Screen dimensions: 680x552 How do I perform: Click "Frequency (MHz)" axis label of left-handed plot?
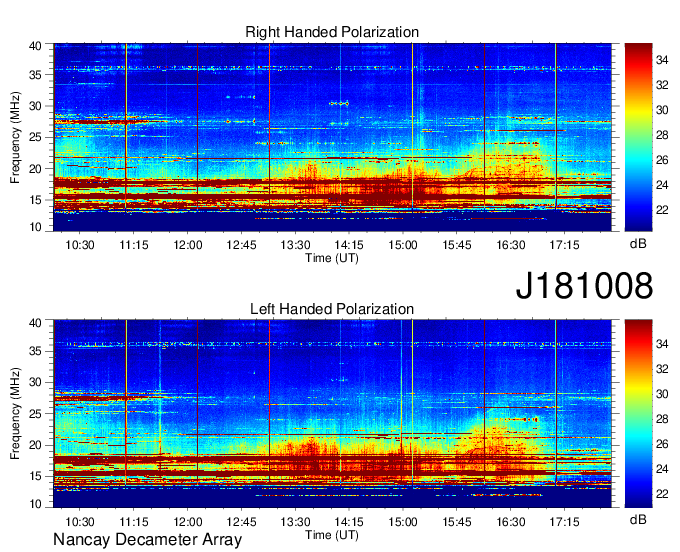[x=15, y=414]
